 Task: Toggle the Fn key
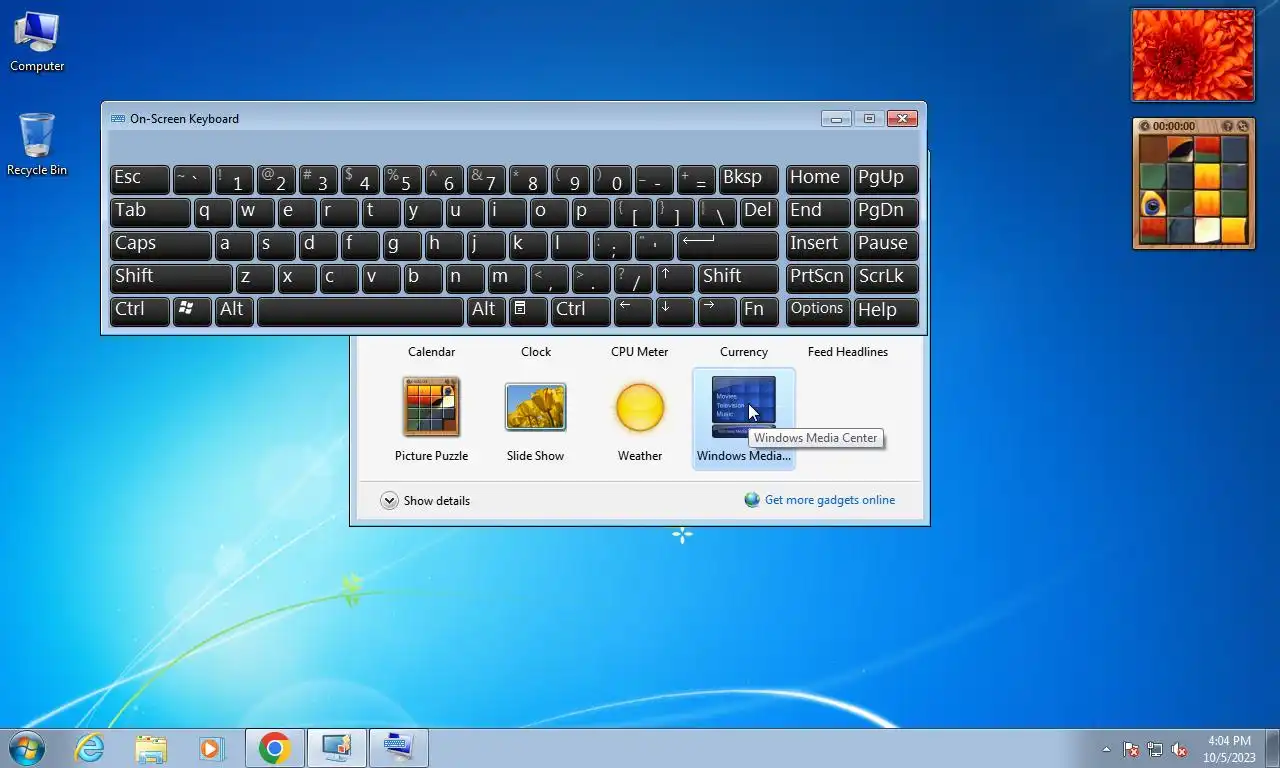point(759,311)
